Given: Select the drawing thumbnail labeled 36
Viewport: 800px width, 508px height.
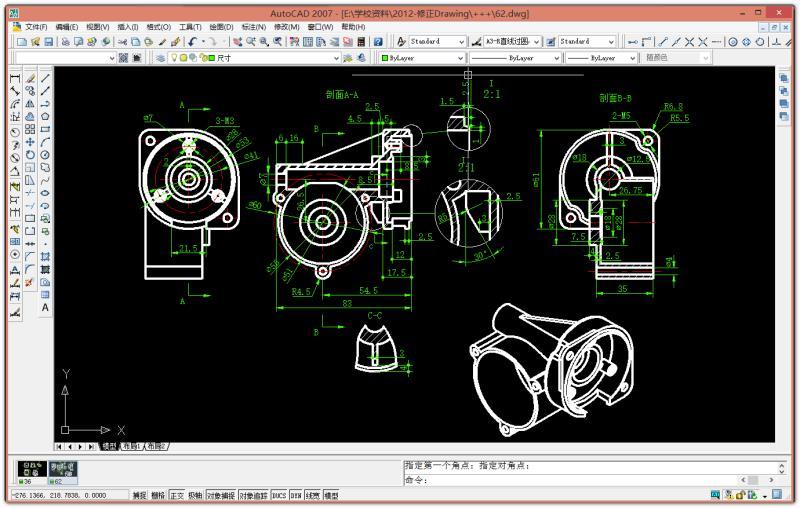Looking at the screenshot, I should [32, 469].
